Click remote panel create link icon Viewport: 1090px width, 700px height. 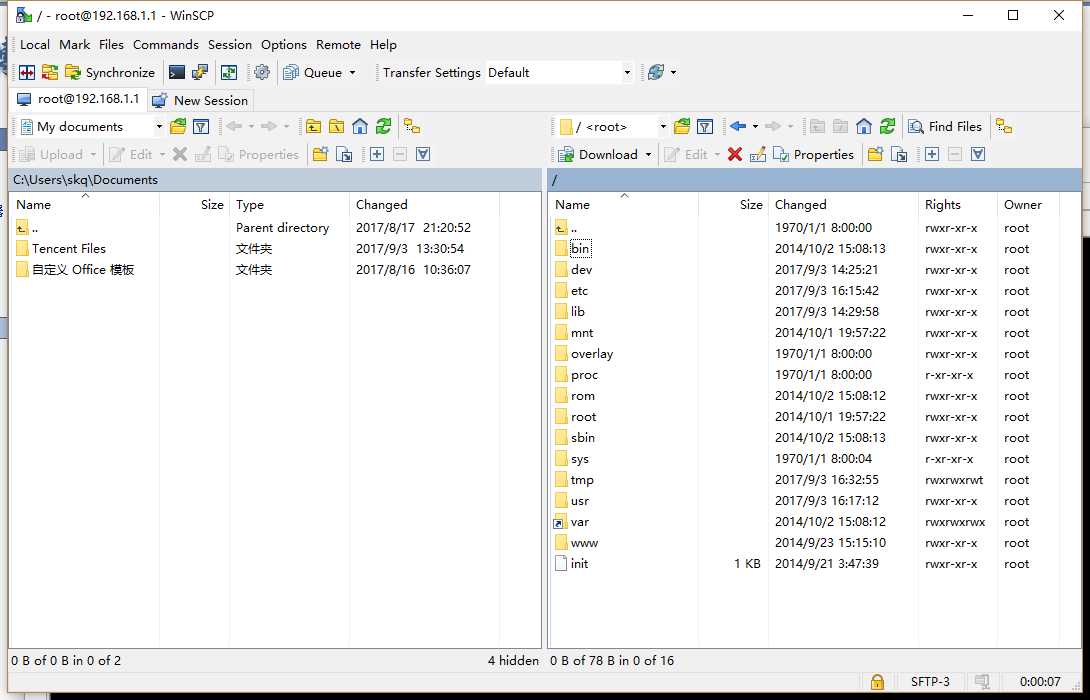(899, 154)
